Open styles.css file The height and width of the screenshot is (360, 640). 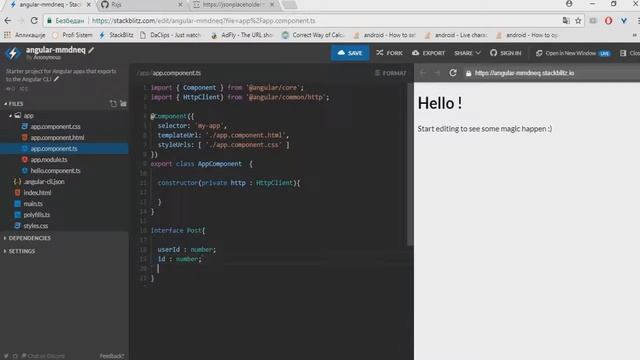pos(36,226)
